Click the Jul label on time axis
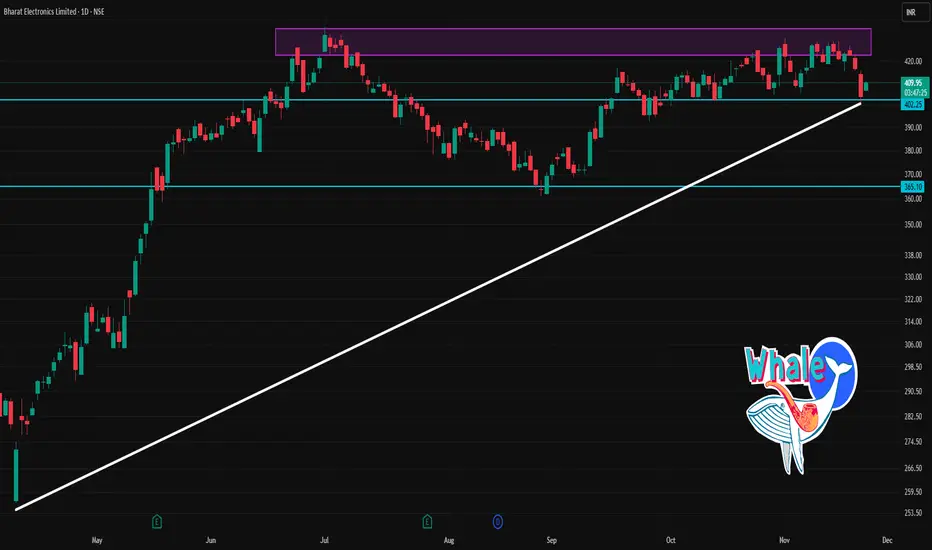Screen dimensions: 932x550 pos(325,540)
